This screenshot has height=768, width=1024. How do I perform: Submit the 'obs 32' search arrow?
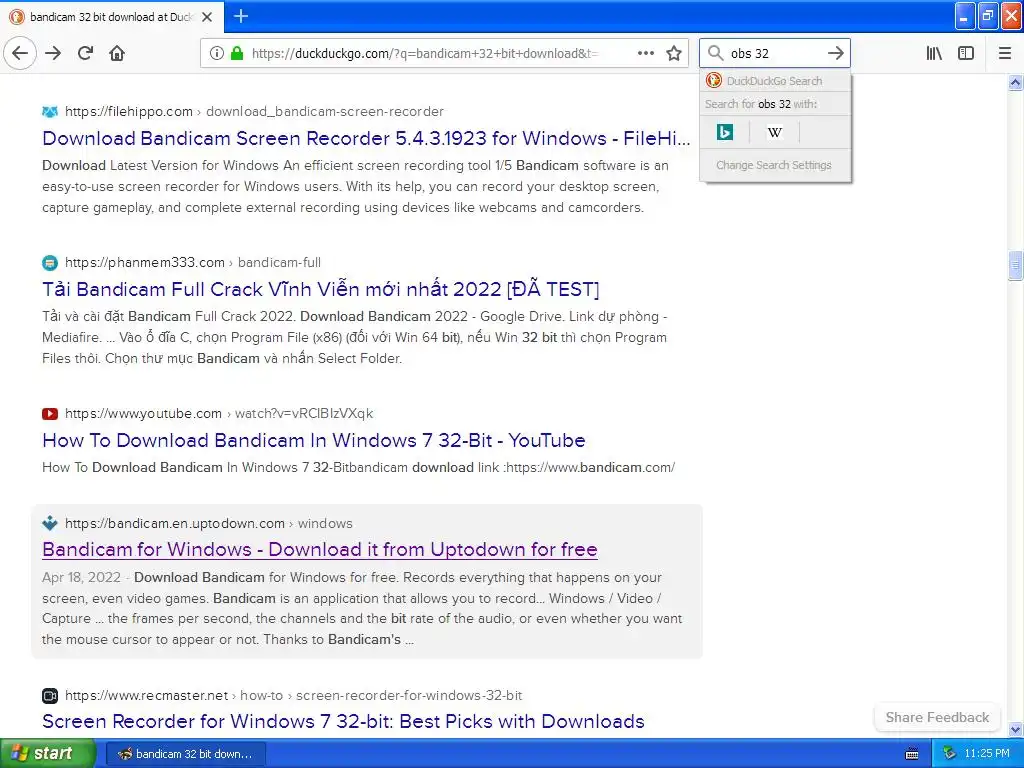pyautogui.click(x=835, y=53)
